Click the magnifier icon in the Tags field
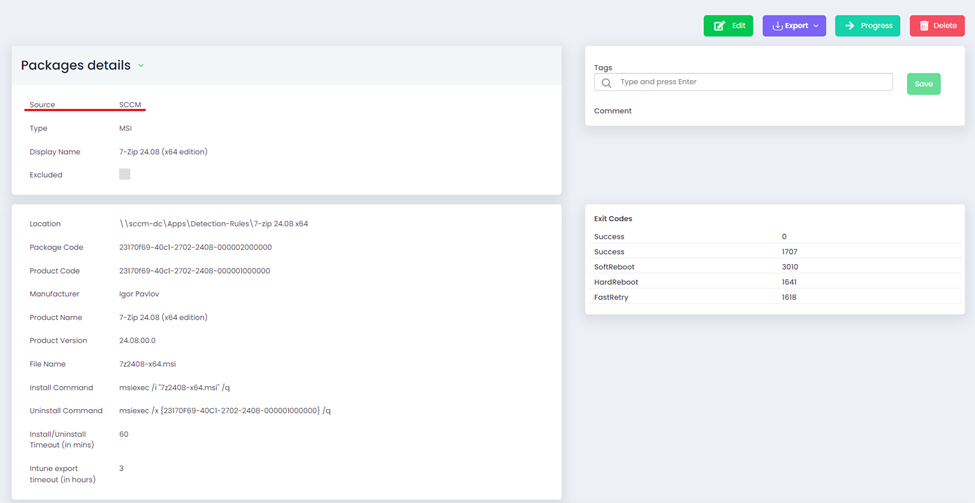 (606, 83)
